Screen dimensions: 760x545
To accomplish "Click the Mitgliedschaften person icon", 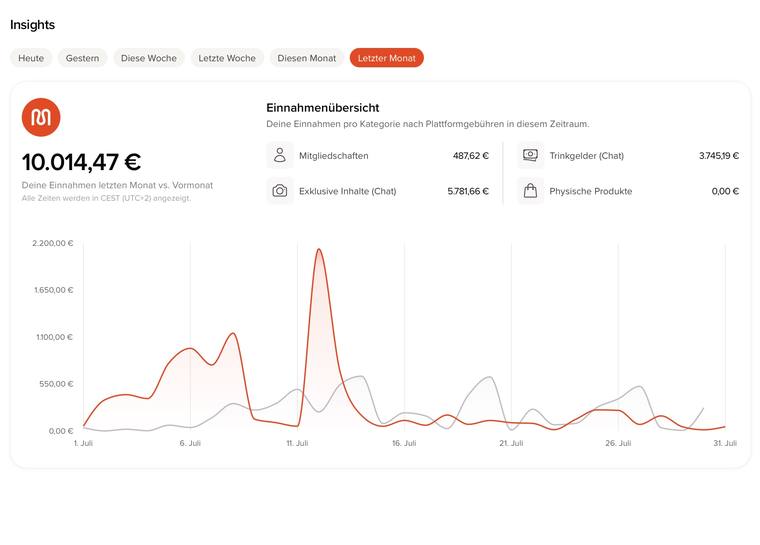I will [280, 155].
